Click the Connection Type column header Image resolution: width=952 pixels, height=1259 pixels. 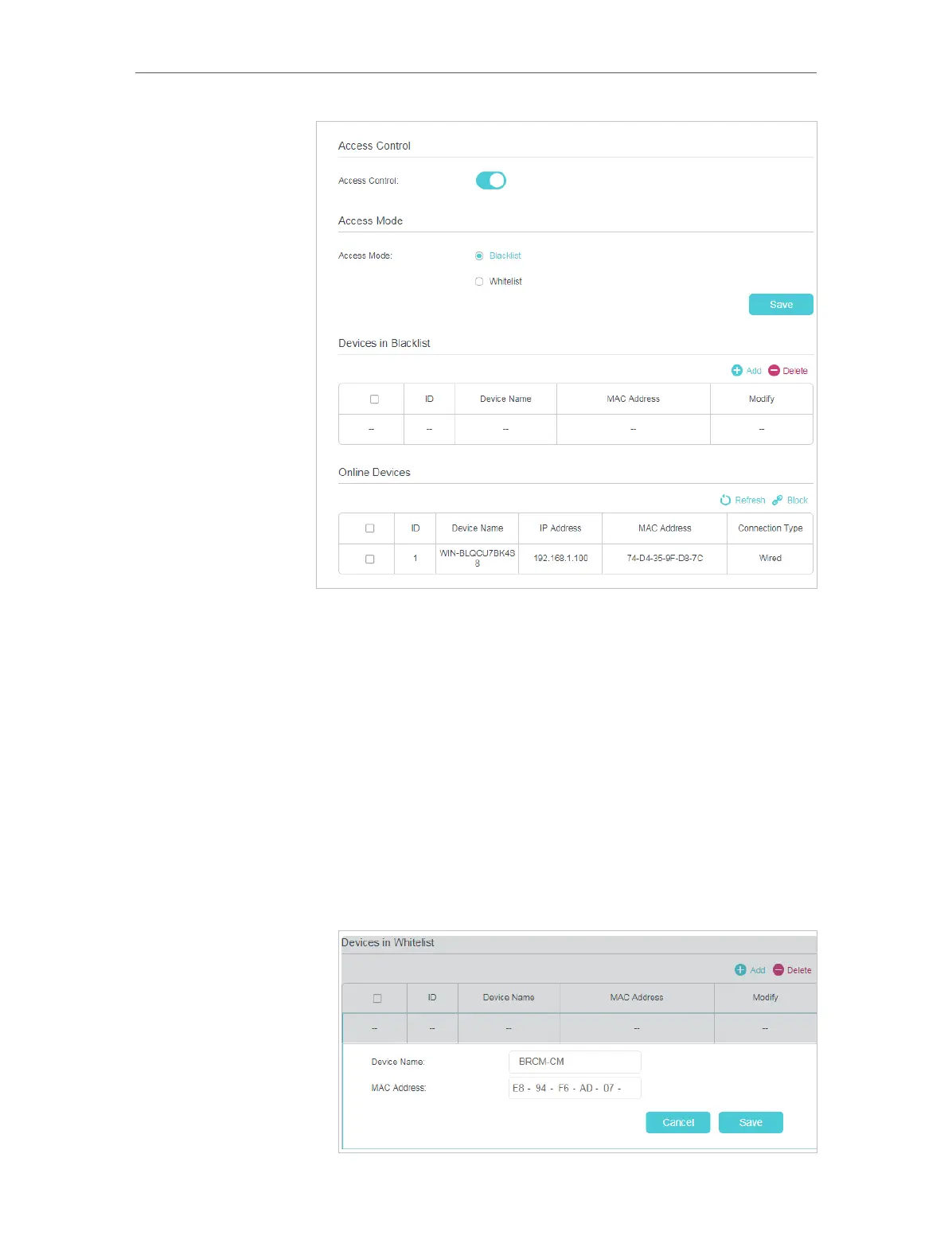(770, 528)
